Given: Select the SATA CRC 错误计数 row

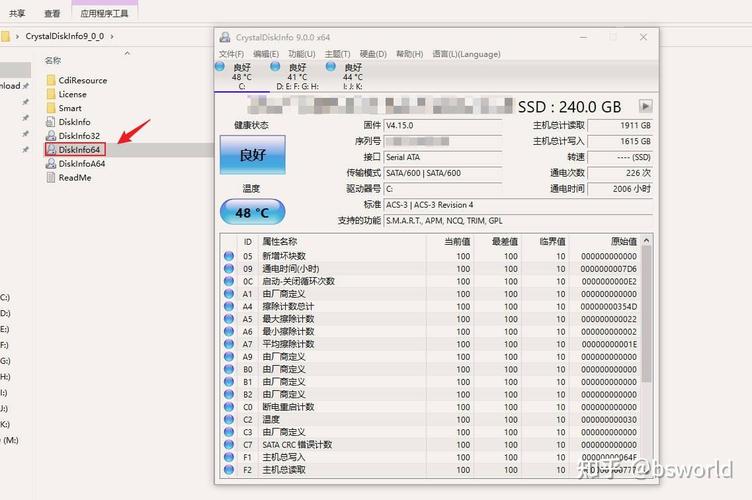Looking at the screenshot, I should pos(431,444).
